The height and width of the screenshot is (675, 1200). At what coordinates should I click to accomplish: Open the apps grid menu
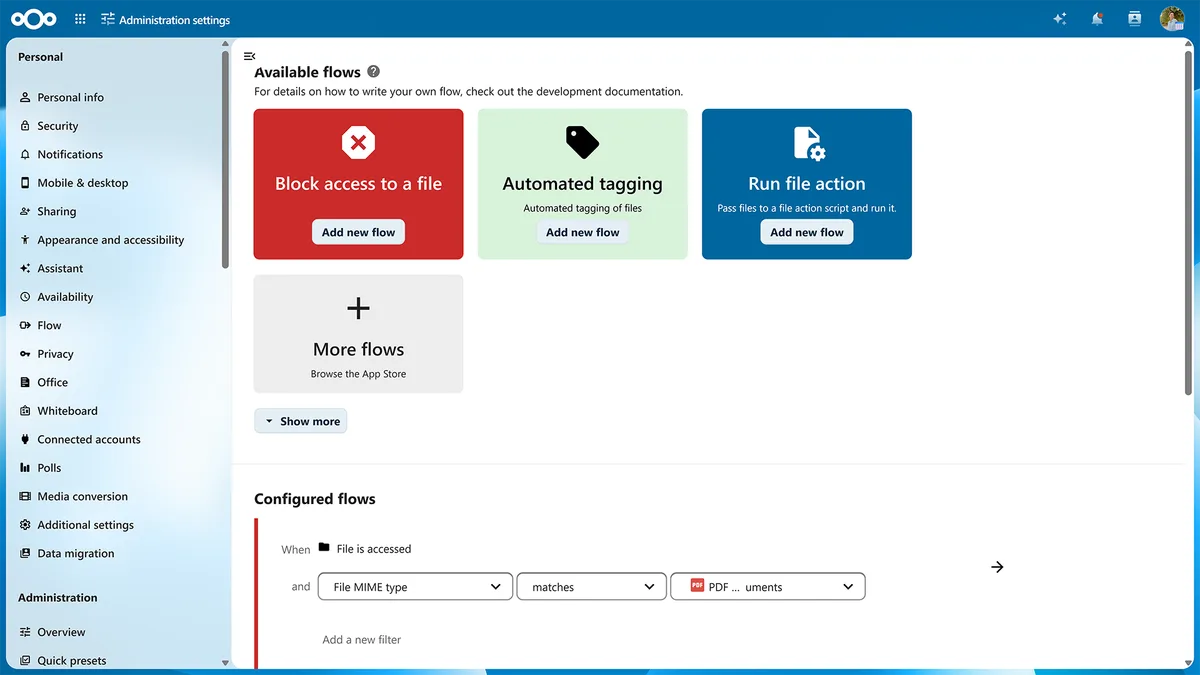tap(80, 19)
